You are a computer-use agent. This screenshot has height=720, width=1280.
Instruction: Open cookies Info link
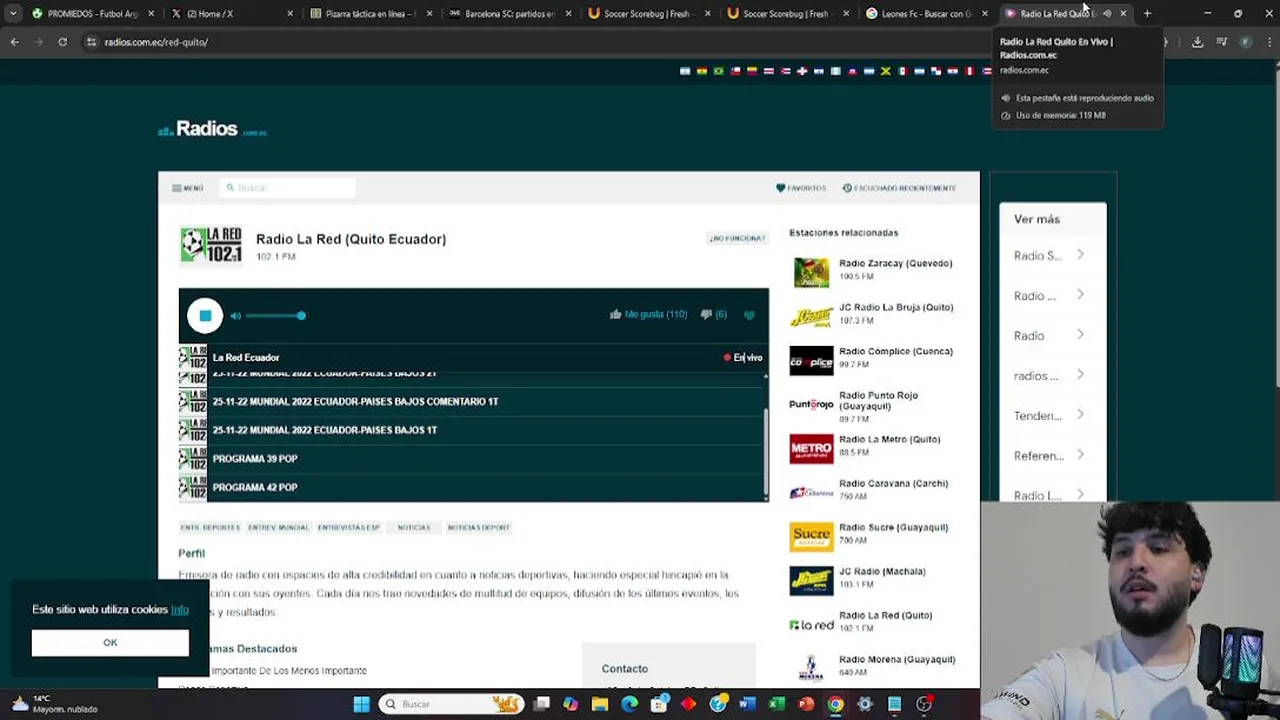[x=180, y=609]
